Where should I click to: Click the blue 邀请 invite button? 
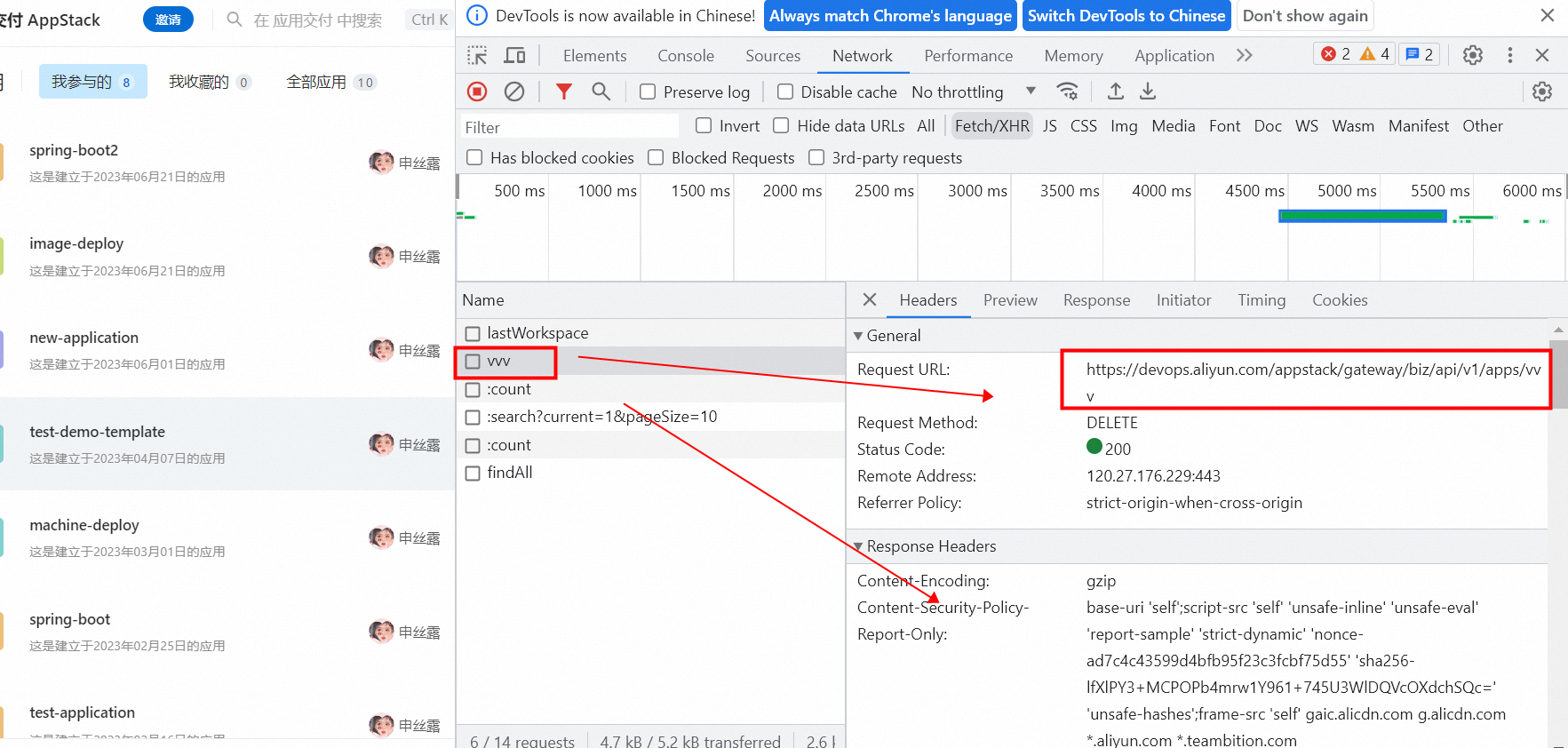pyautogui.click(x=168, y=20)
